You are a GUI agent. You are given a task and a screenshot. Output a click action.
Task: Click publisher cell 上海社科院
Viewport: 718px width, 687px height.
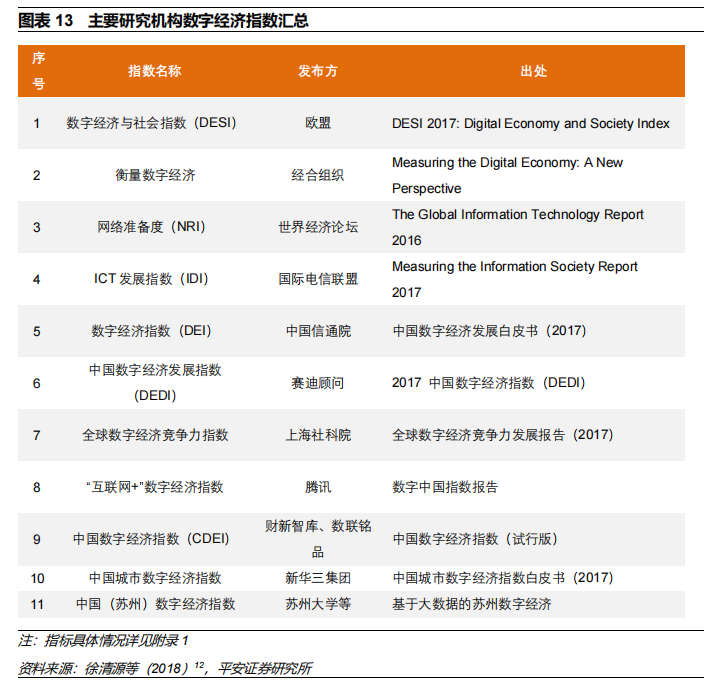[x=318, y=435]
